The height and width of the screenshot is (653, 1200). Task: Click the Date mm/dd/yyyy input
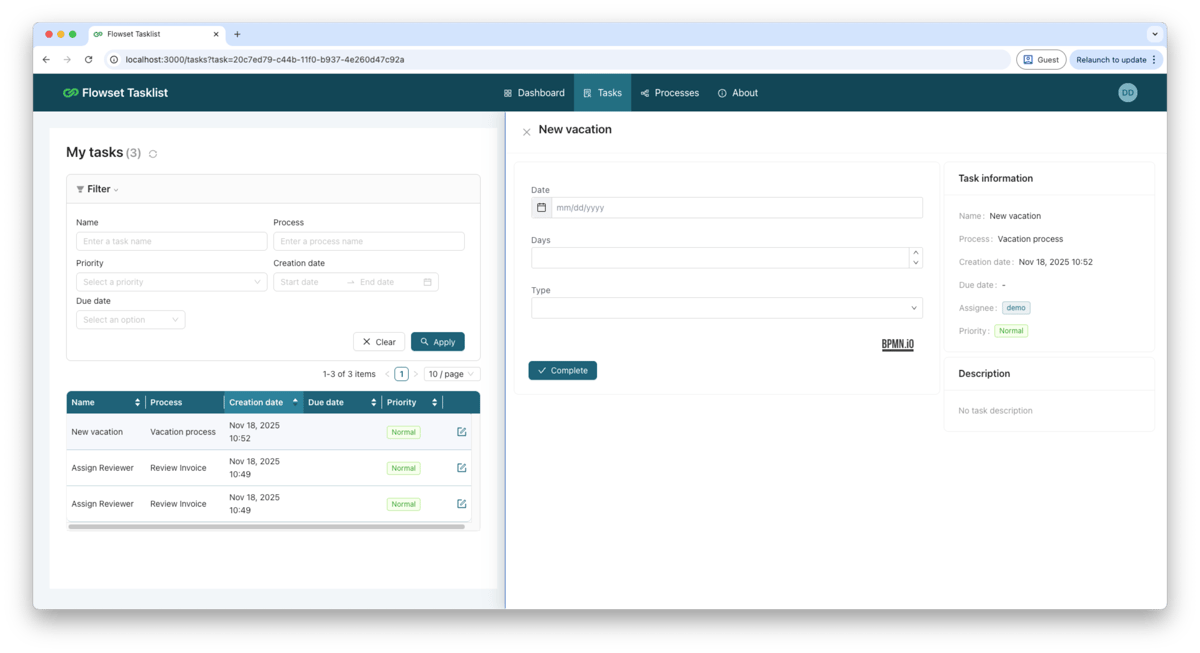point(737,208)
